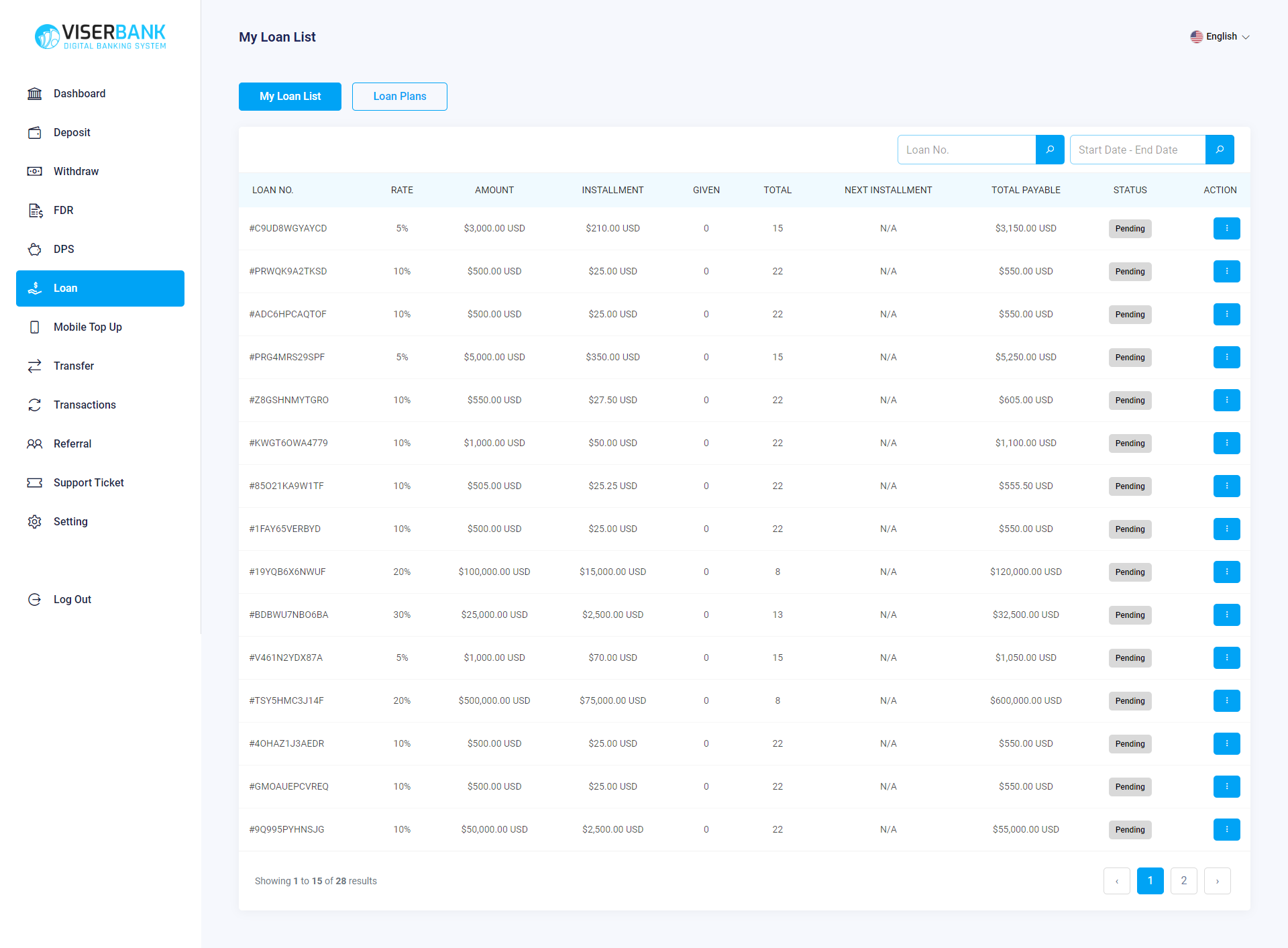The height and width of the screenshot is (948, 1288).
Task: Go to page 2 of results
Action: coord(1183,880)
